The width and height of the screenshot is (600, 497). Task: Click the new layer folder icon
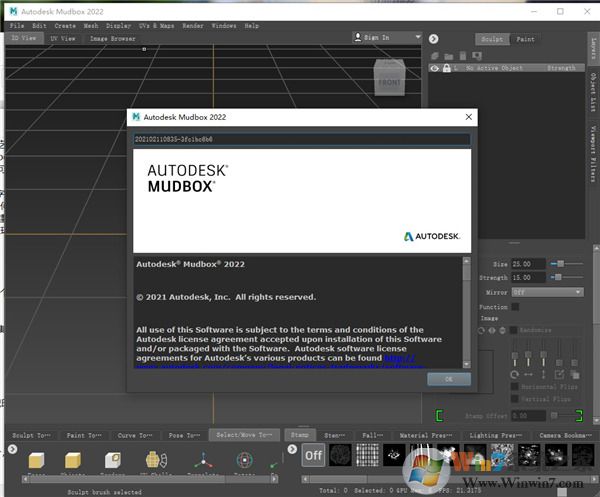[449, 55]
